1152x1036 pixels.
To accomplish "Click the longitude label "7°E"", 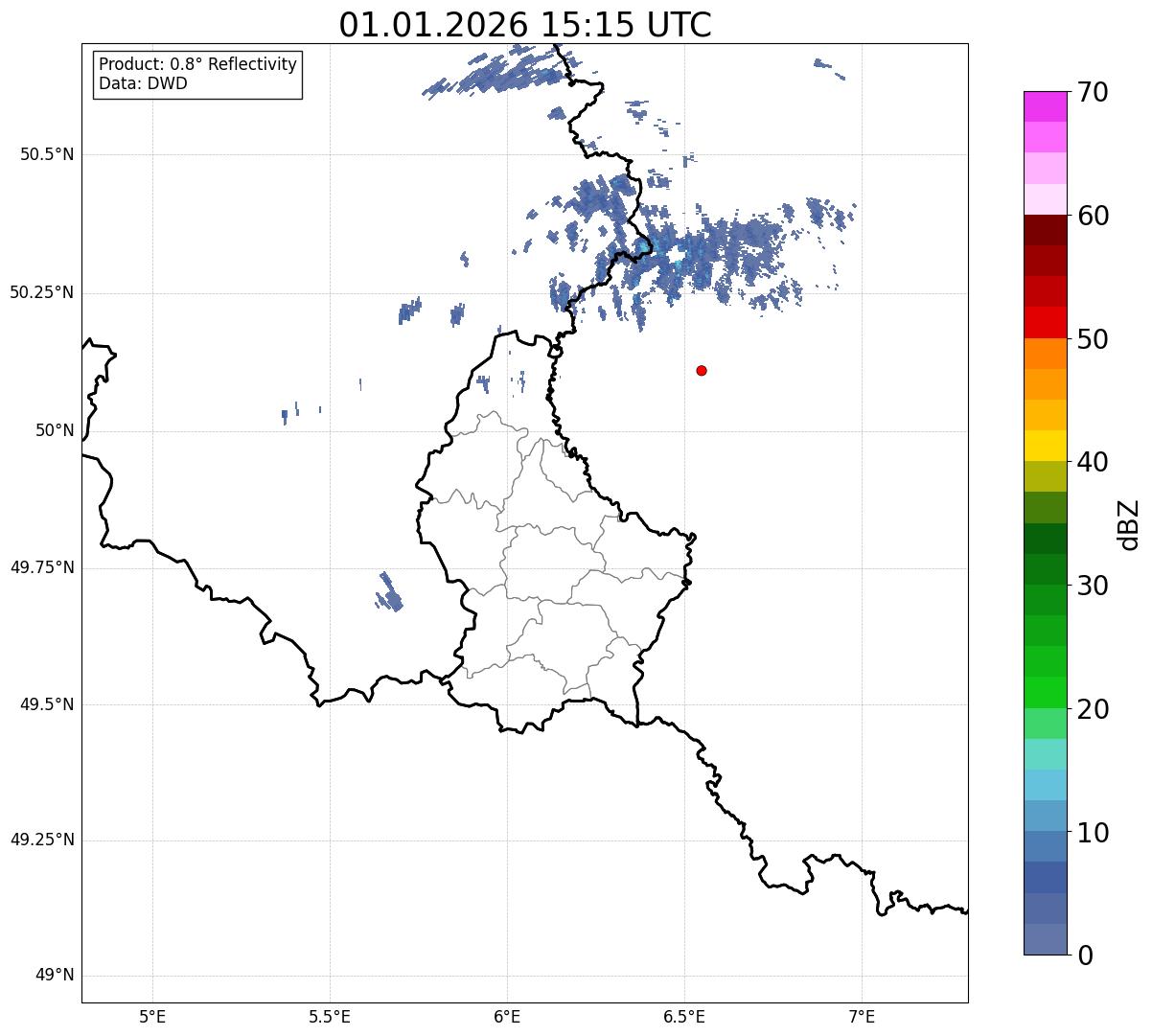I will coord(862,1016).
